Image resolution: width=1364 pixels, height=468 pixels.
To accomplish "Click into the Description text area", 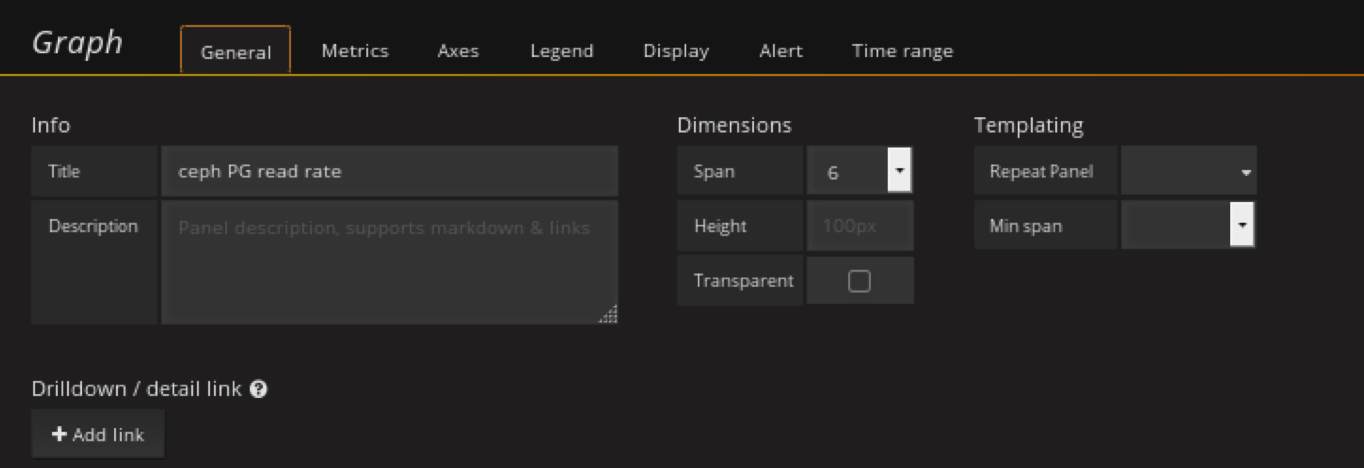I will 389,262.
